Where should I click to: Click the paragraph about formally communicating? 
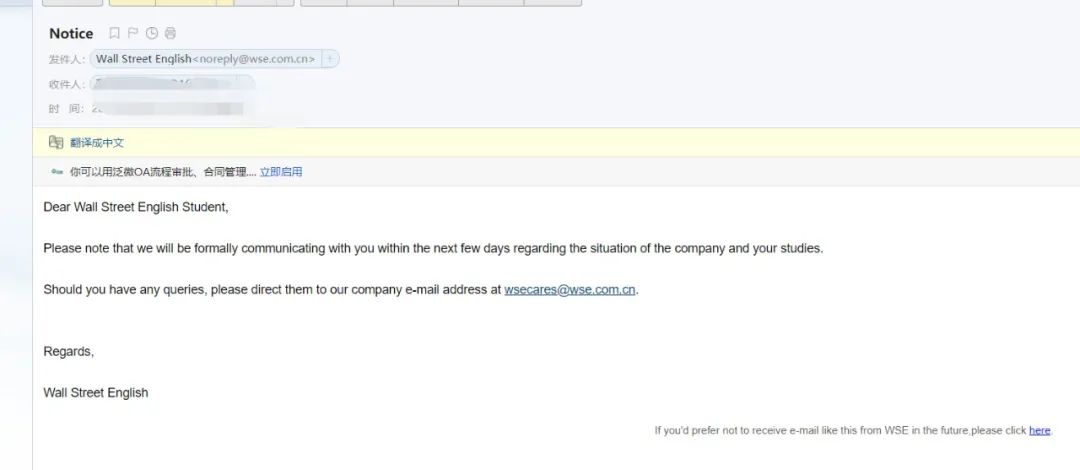point(433,248)
